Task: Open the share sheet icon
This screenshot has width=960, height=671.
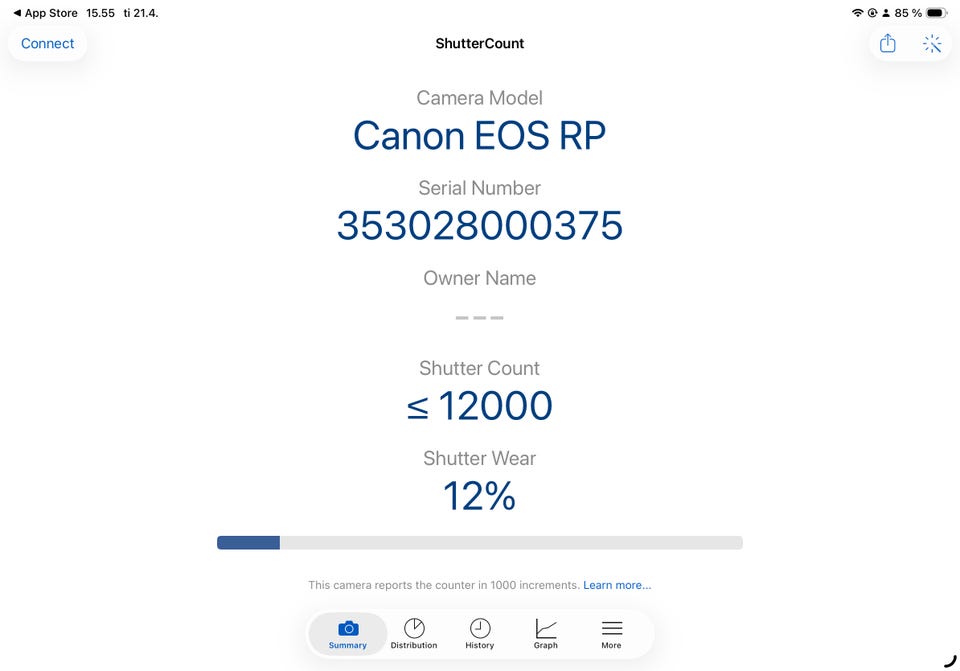Action: (x=887, y=44)
